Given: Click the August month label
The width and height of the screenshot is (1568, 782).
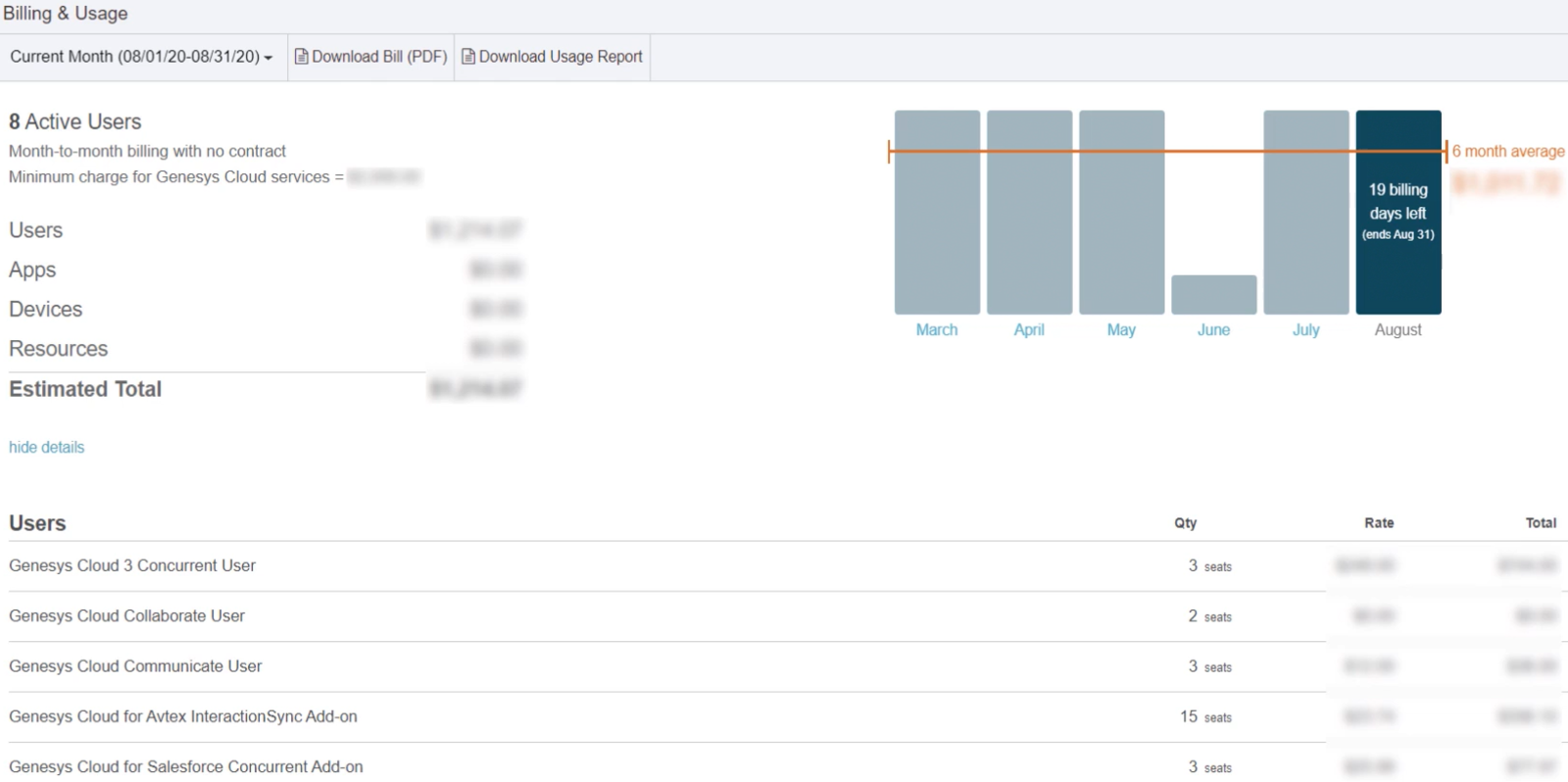Looking at the screenshot, I should tap(1398, 330).
